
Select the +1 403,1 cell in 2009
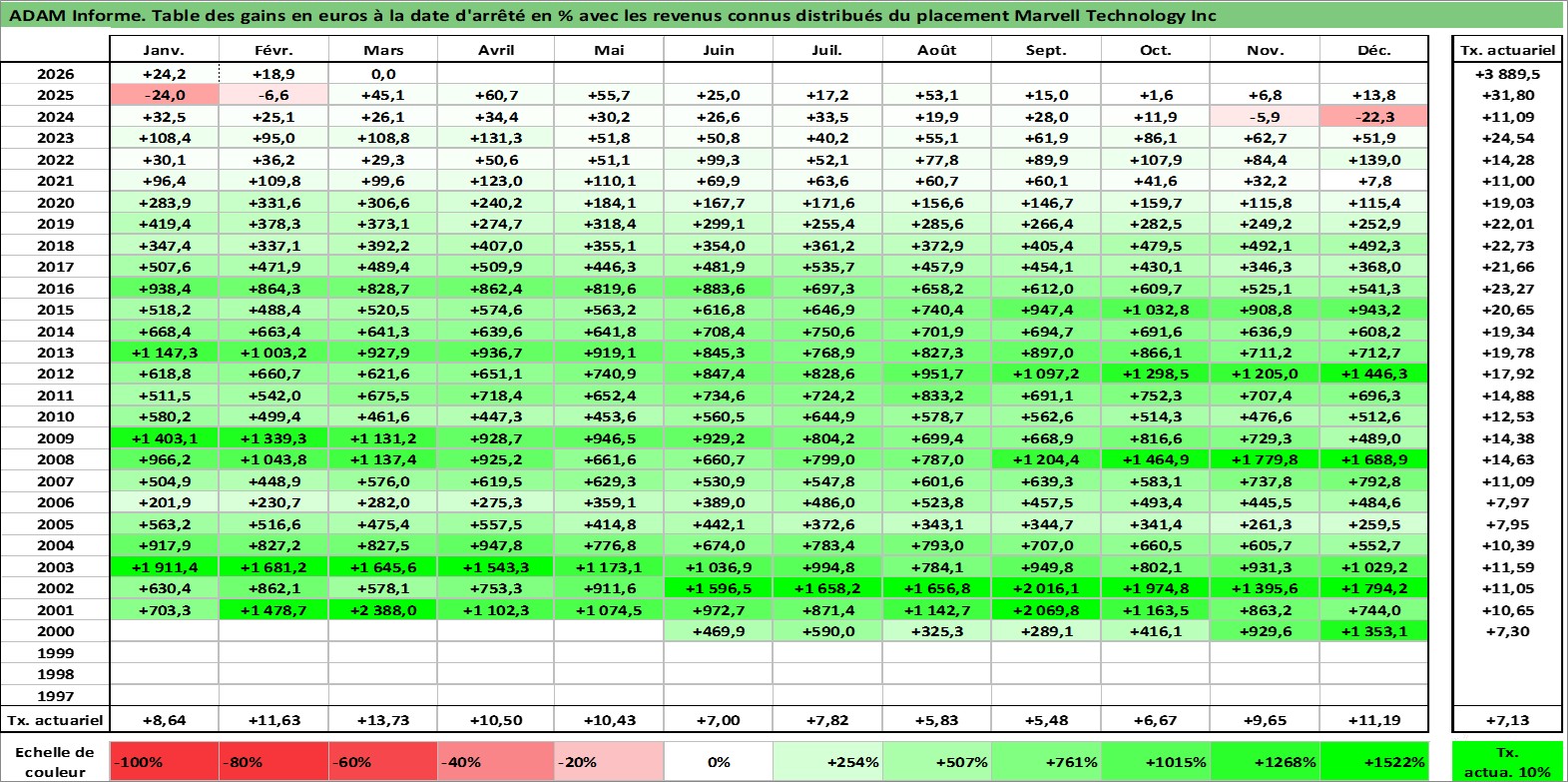(164, 438)
